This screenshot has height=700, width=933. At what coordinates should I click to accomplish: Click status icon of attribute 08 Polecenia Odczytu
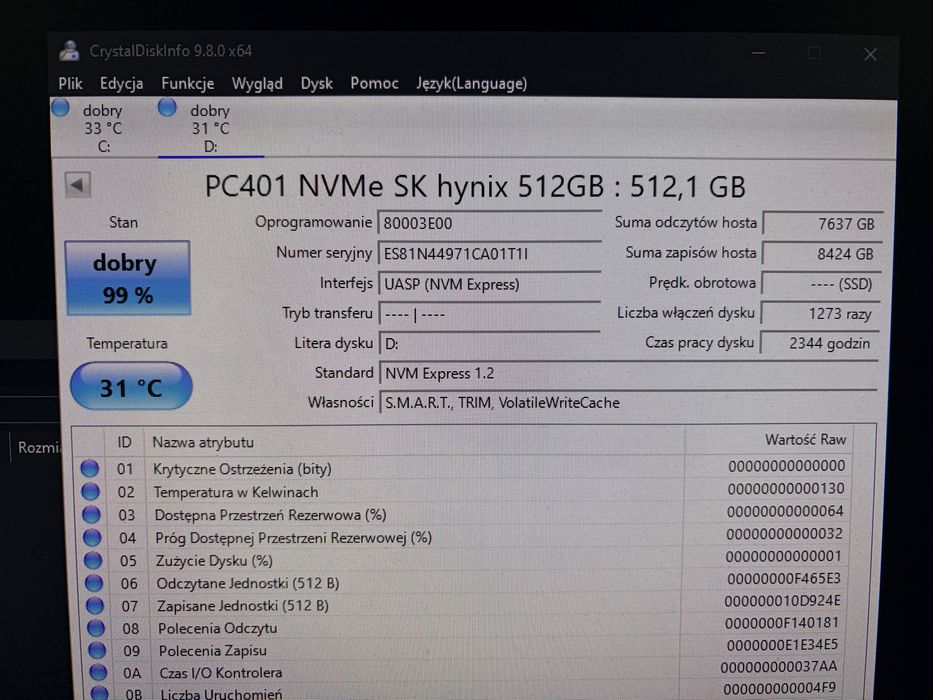point(96,628)
